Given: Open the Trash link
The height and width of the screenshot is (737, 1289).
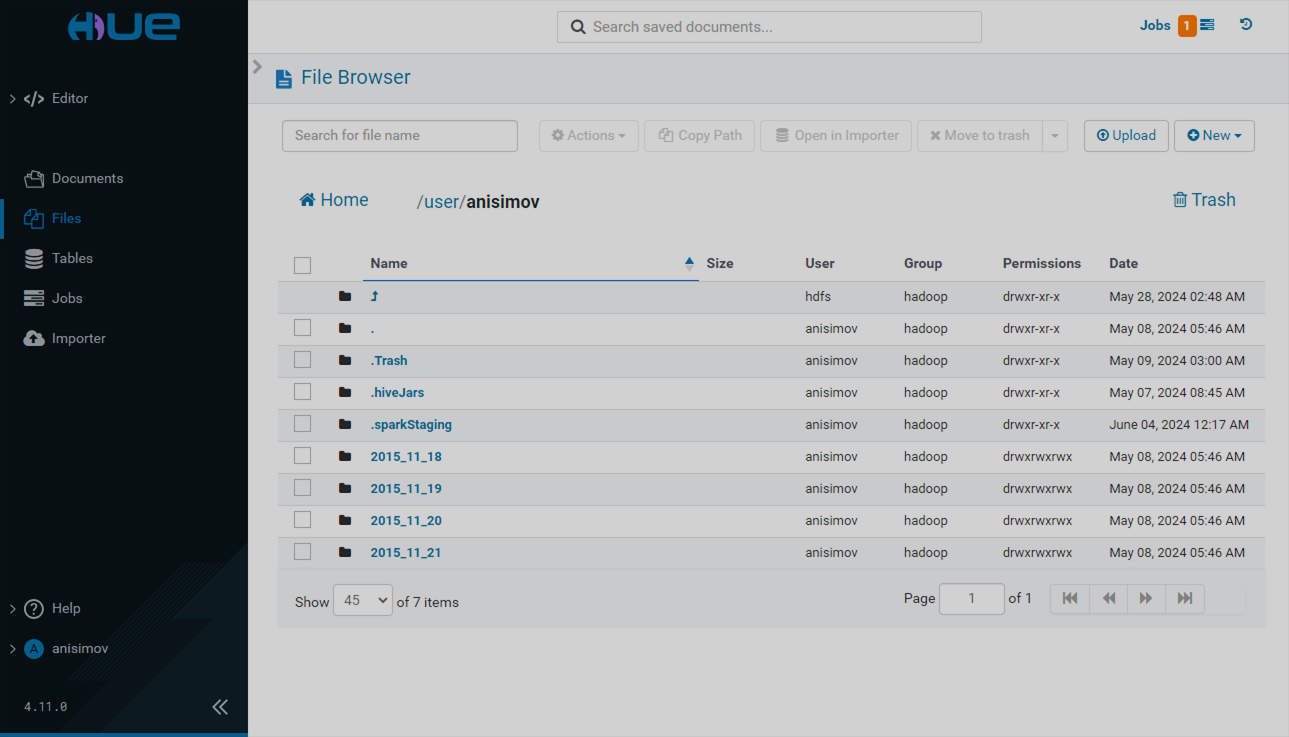Looking at the screenshot, I should (1204, 200).
